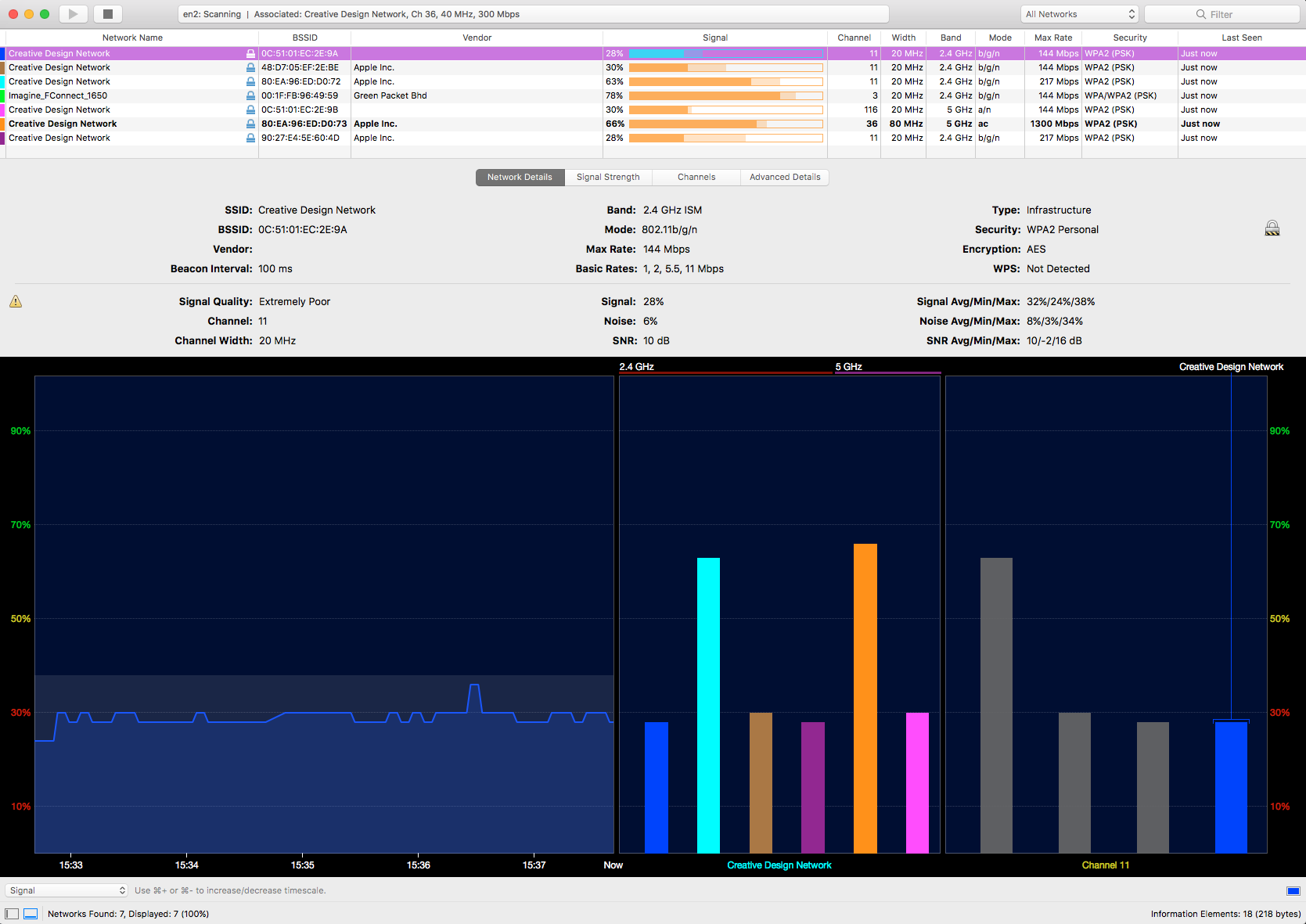Toggle the bottom panel icon in status bar
Image resolution: width=1306 pixels, height=924 pixels.
coord(31,914)
